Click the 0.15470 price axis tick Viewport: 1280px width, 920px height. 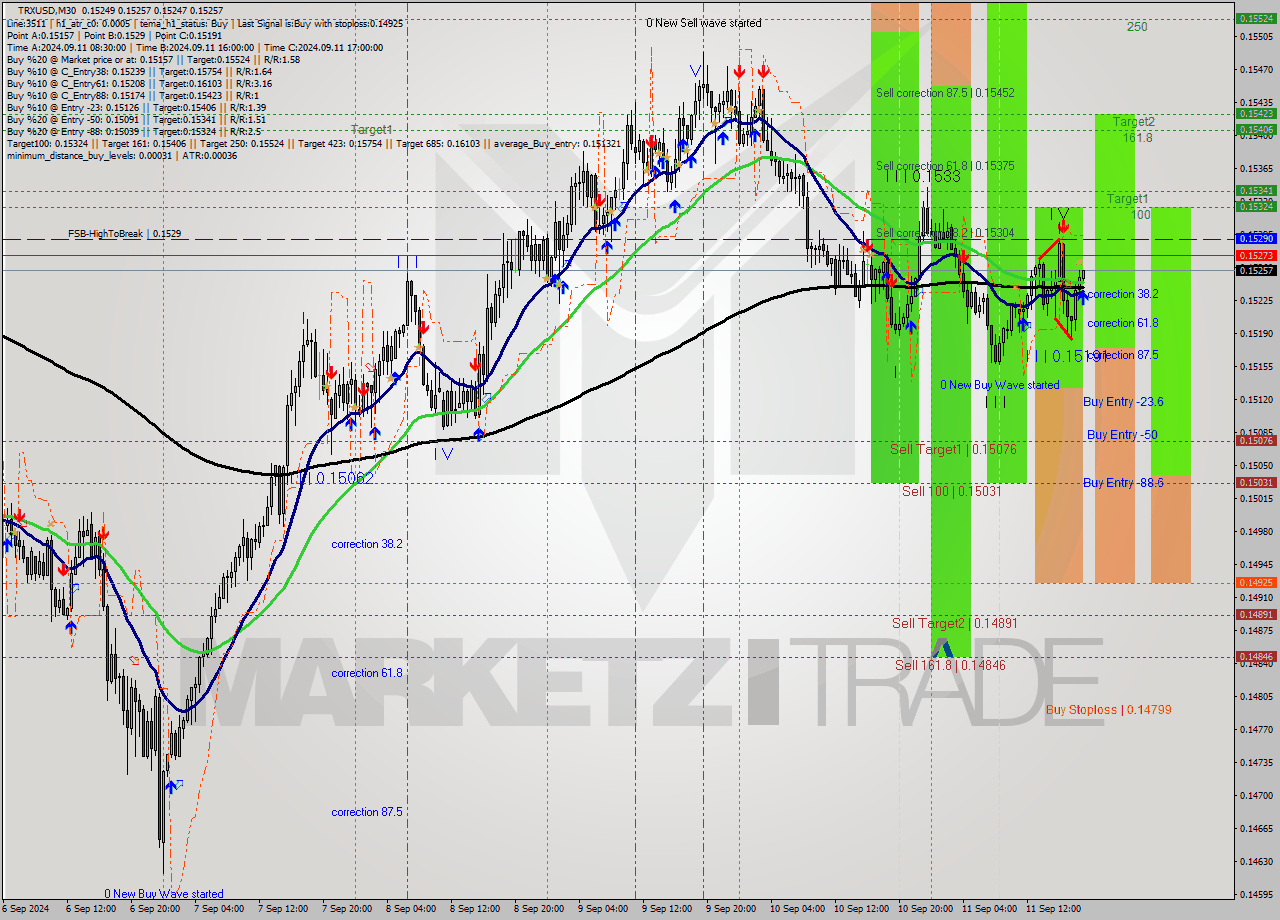tap(1256, 69)
